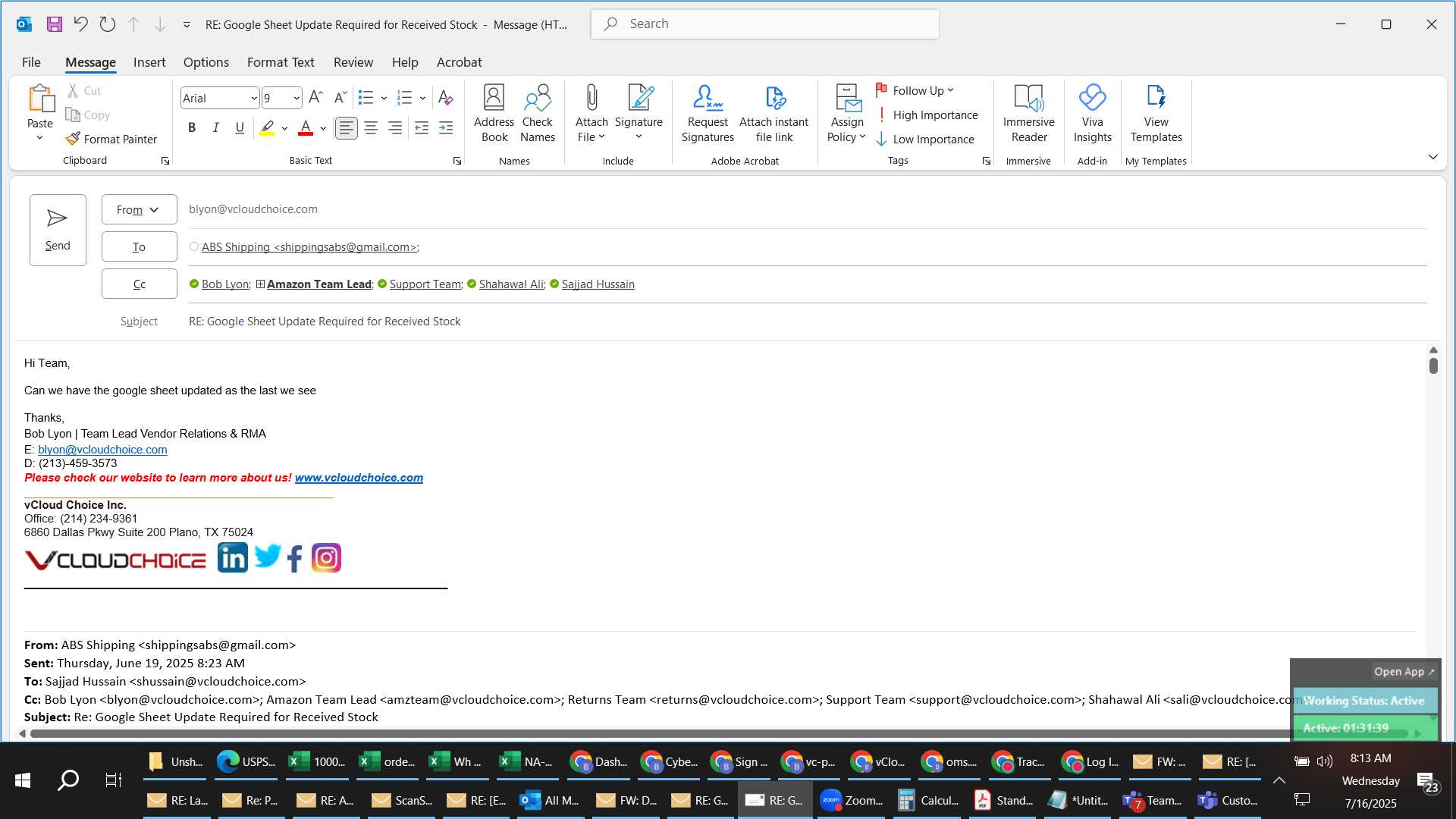Decrease the paragraph indent

422,127
